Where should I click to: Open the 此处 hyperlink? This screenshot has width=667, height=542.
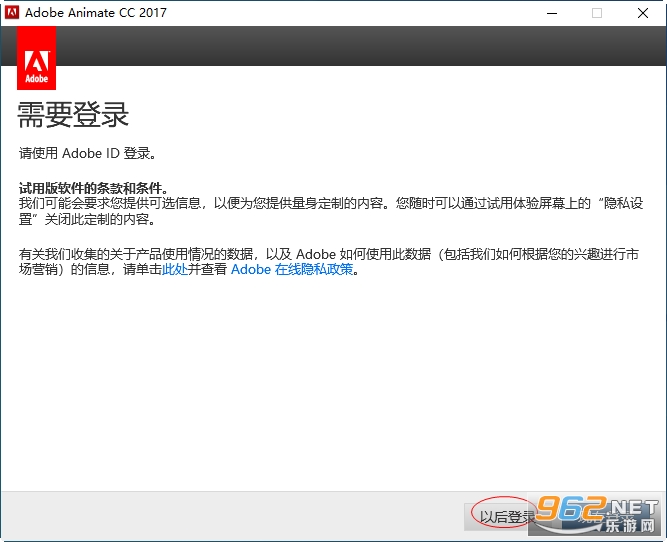[175, 269]
